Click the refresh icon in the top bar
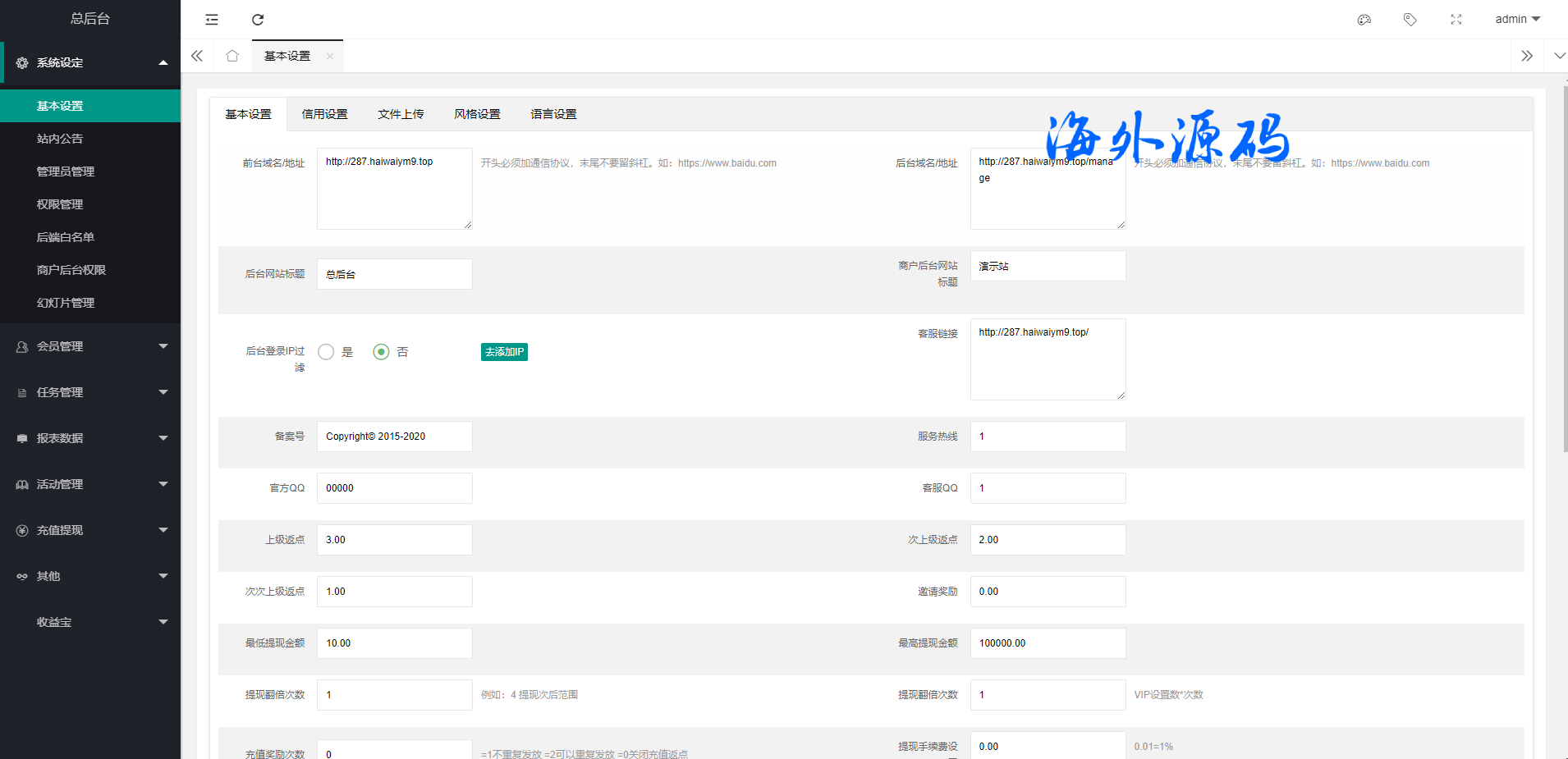Viewport: 1568px width, 759px height. [x=258, y=20]
